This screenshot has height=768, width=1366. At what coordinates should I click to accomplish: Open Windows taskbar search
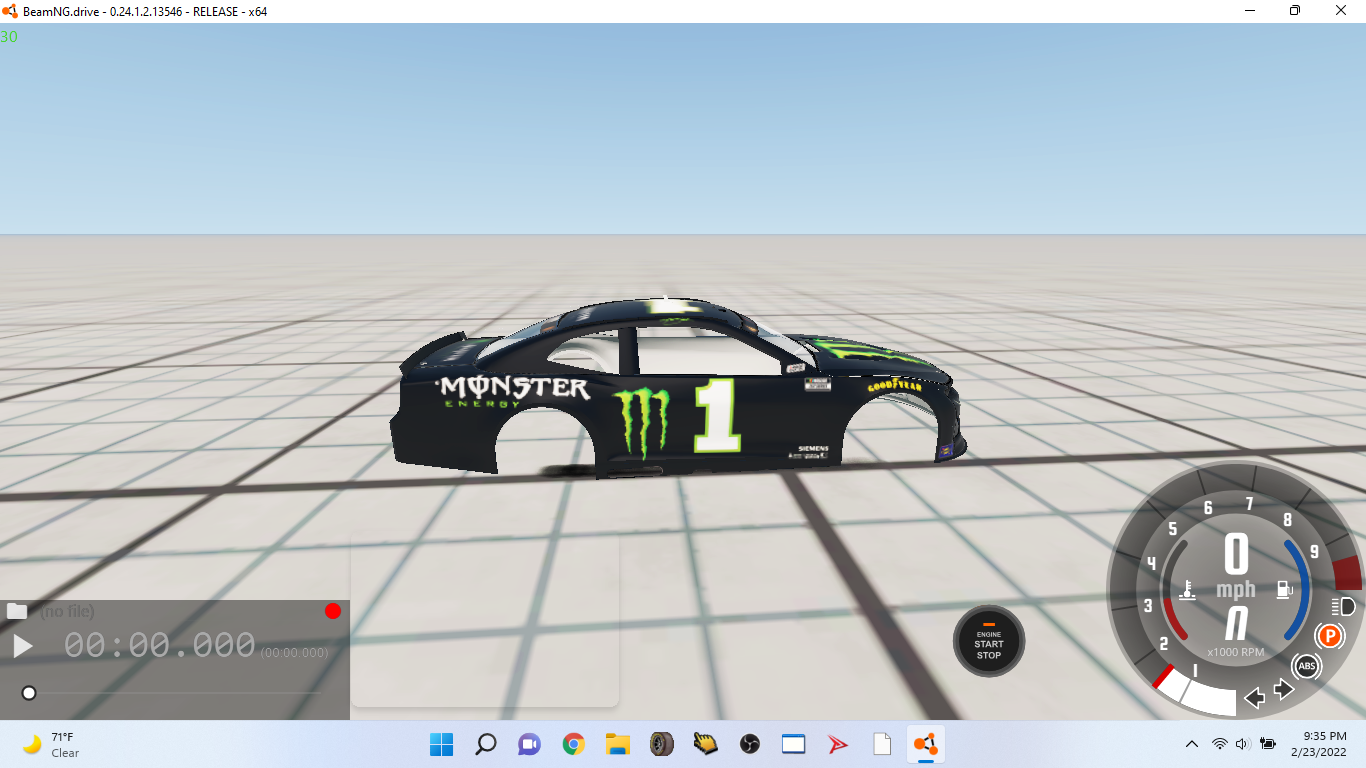(486, 744)
